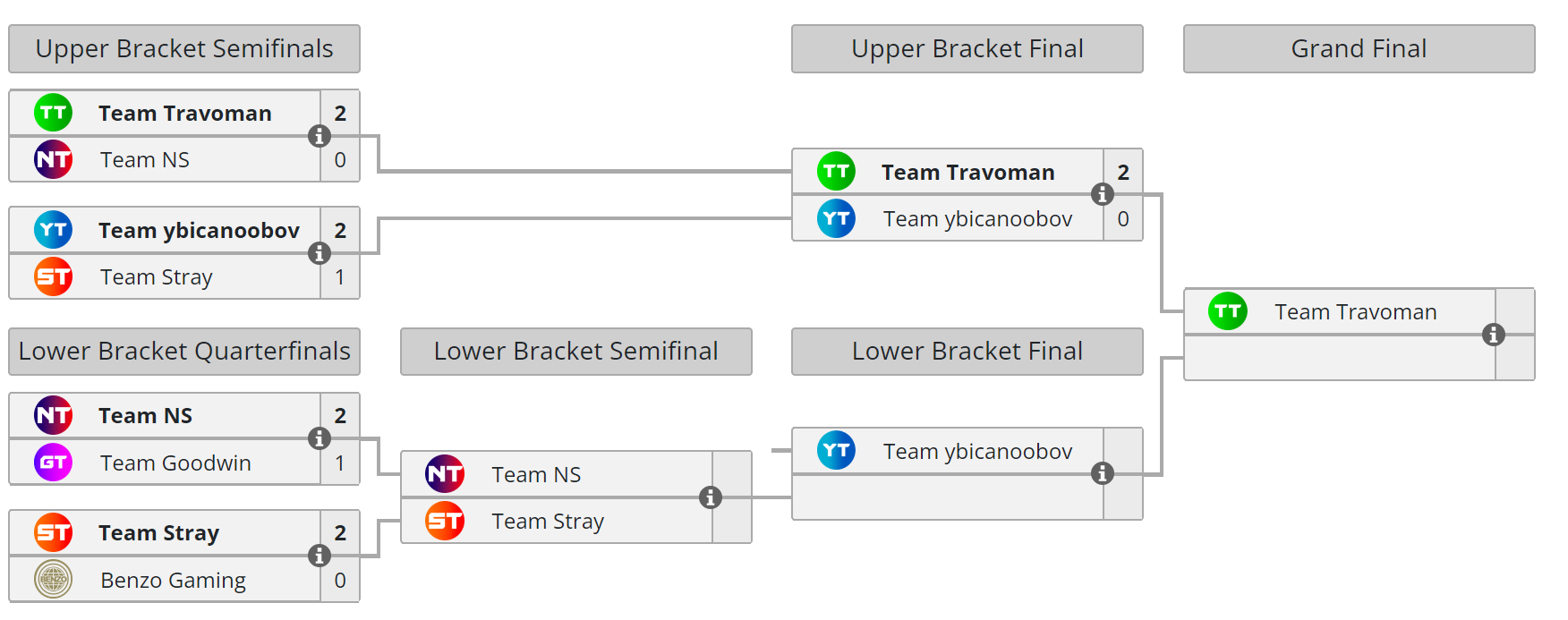Show info for Stray vs Benzo Gaming match
The image size is (1568, 620).
point(320,556)
